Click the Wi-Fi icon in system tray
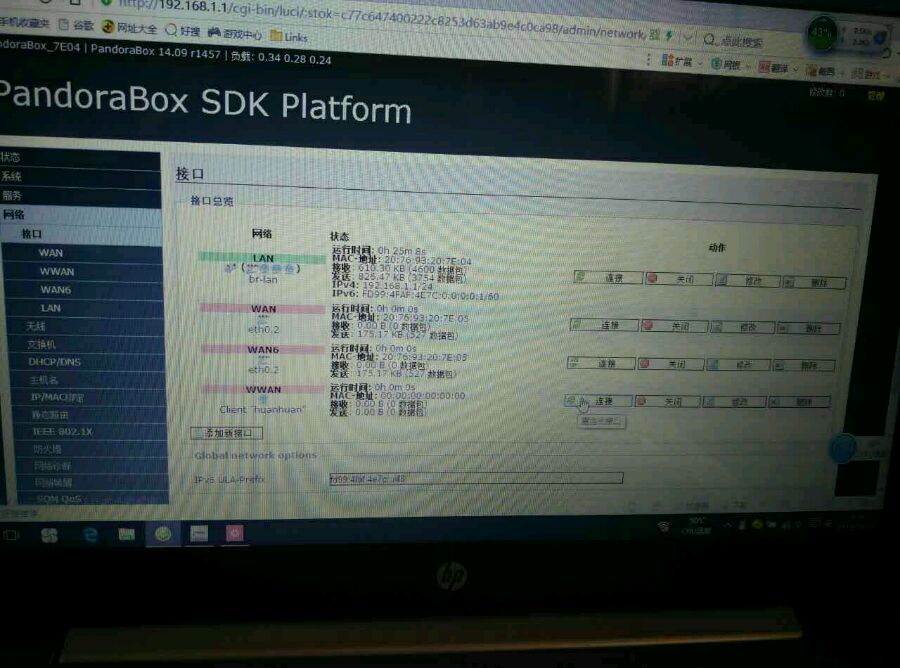 664,526
